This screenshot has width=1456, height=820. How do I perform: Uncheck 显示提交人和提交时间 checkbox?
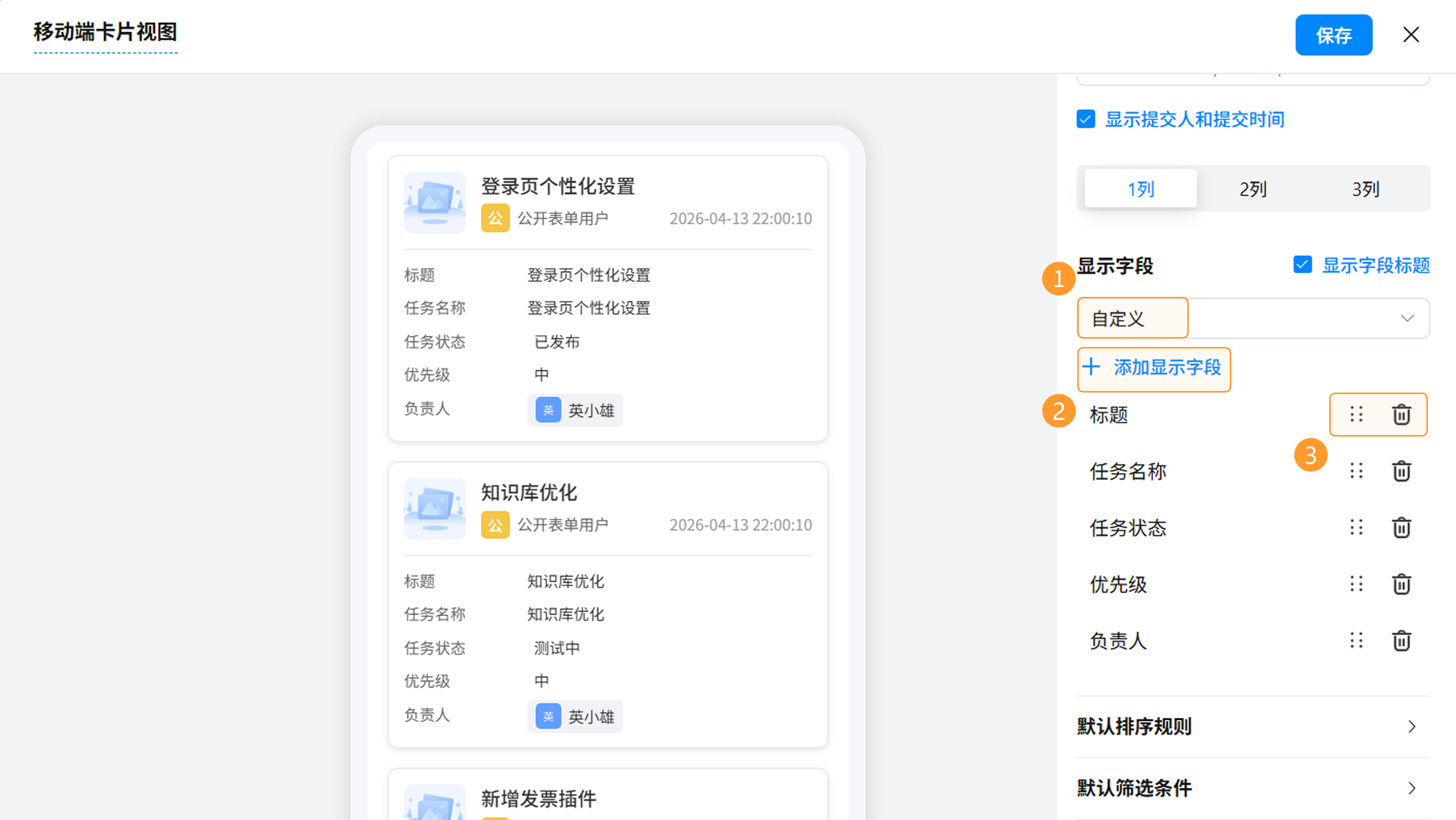pyautogui.click(x=1086, y=119)
